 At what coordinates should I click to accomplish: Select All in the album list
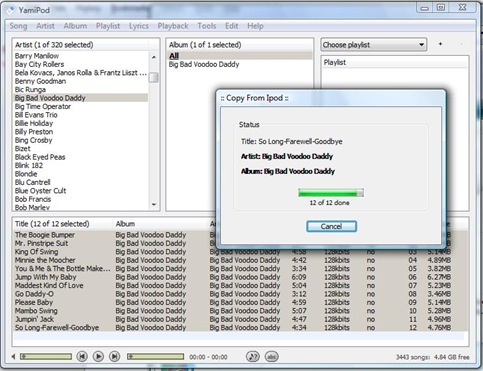239,56
